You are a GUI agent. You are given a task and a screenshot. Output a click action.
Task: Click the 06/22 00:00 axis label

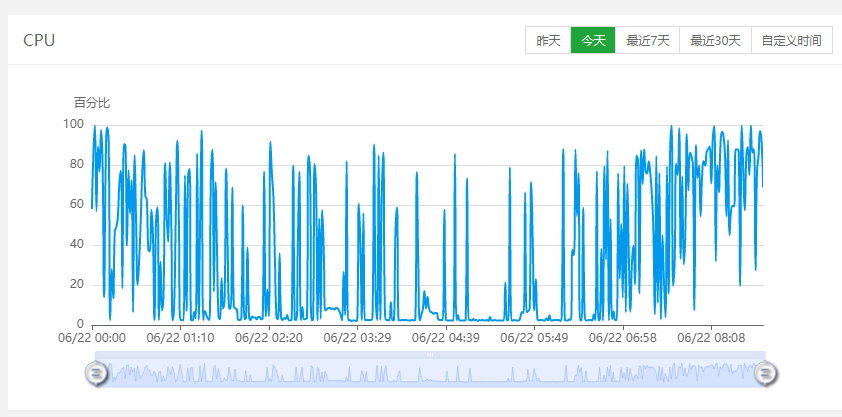tap(92, 338)
